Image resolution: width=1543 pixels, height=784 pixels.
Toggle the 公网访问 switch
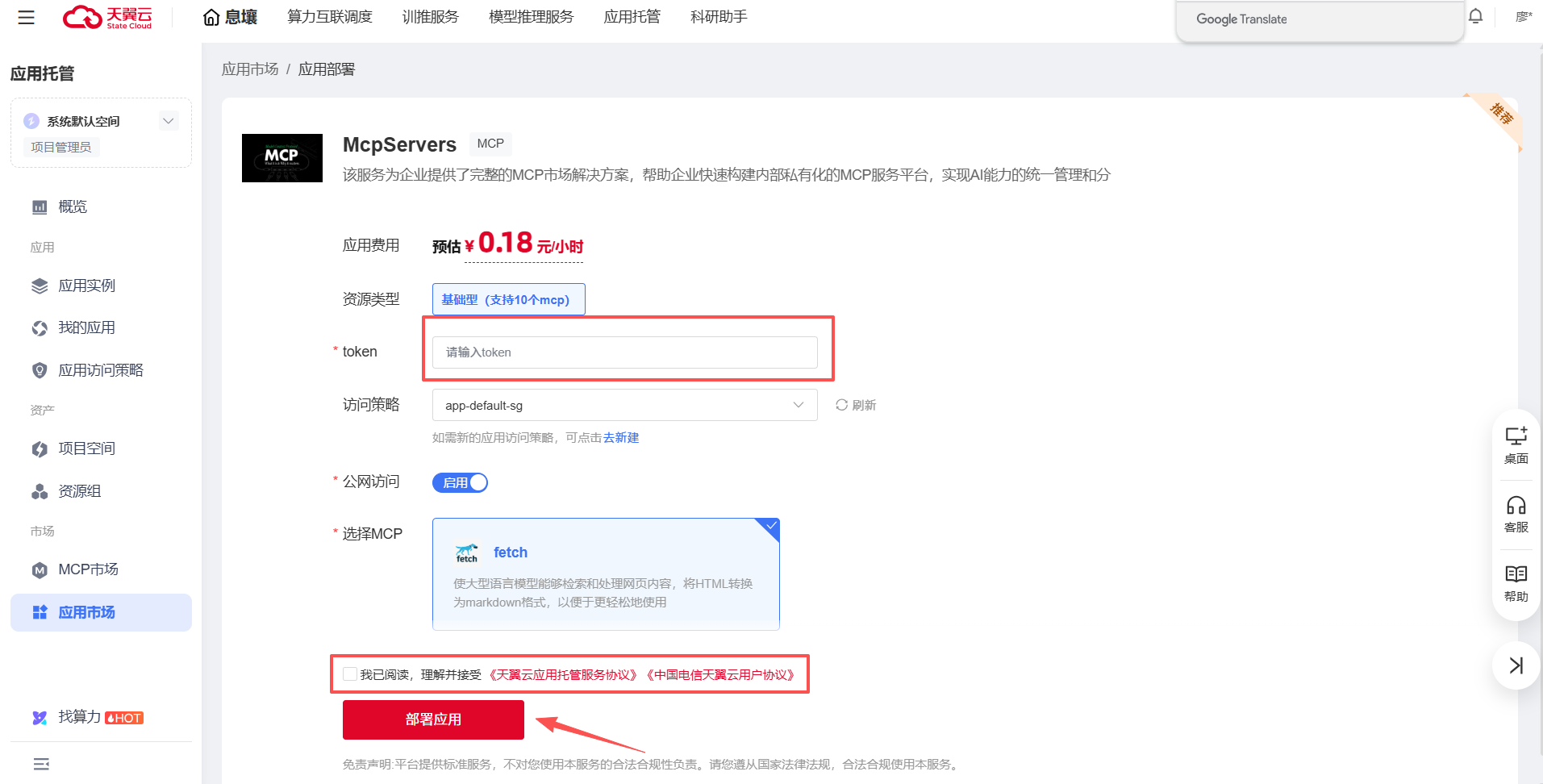(460, 482)
